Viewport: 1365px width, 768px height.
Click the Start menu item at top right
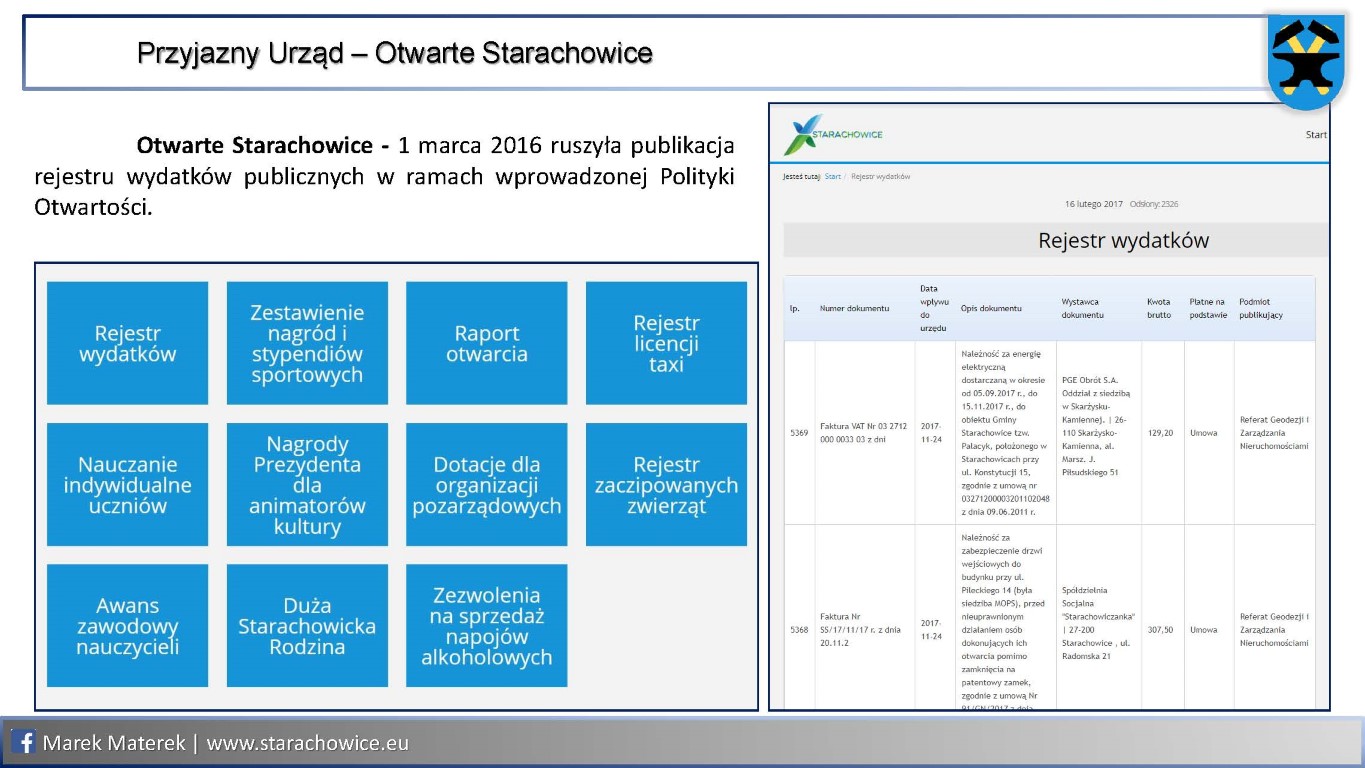1316,135
